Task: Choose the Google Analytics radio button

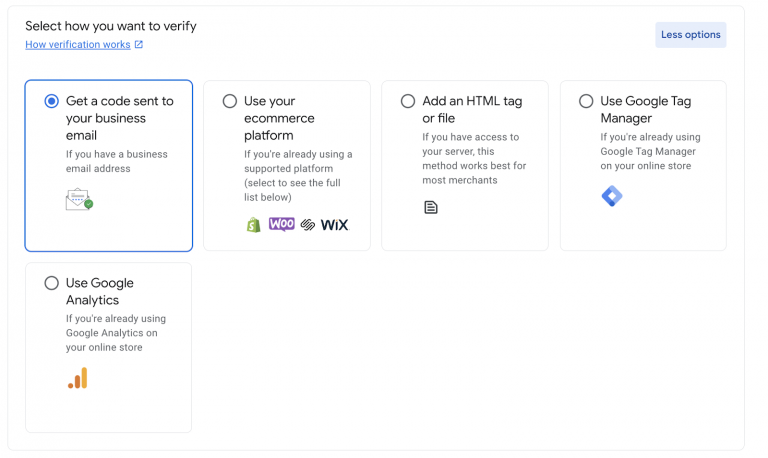Action: coord(52,283)
